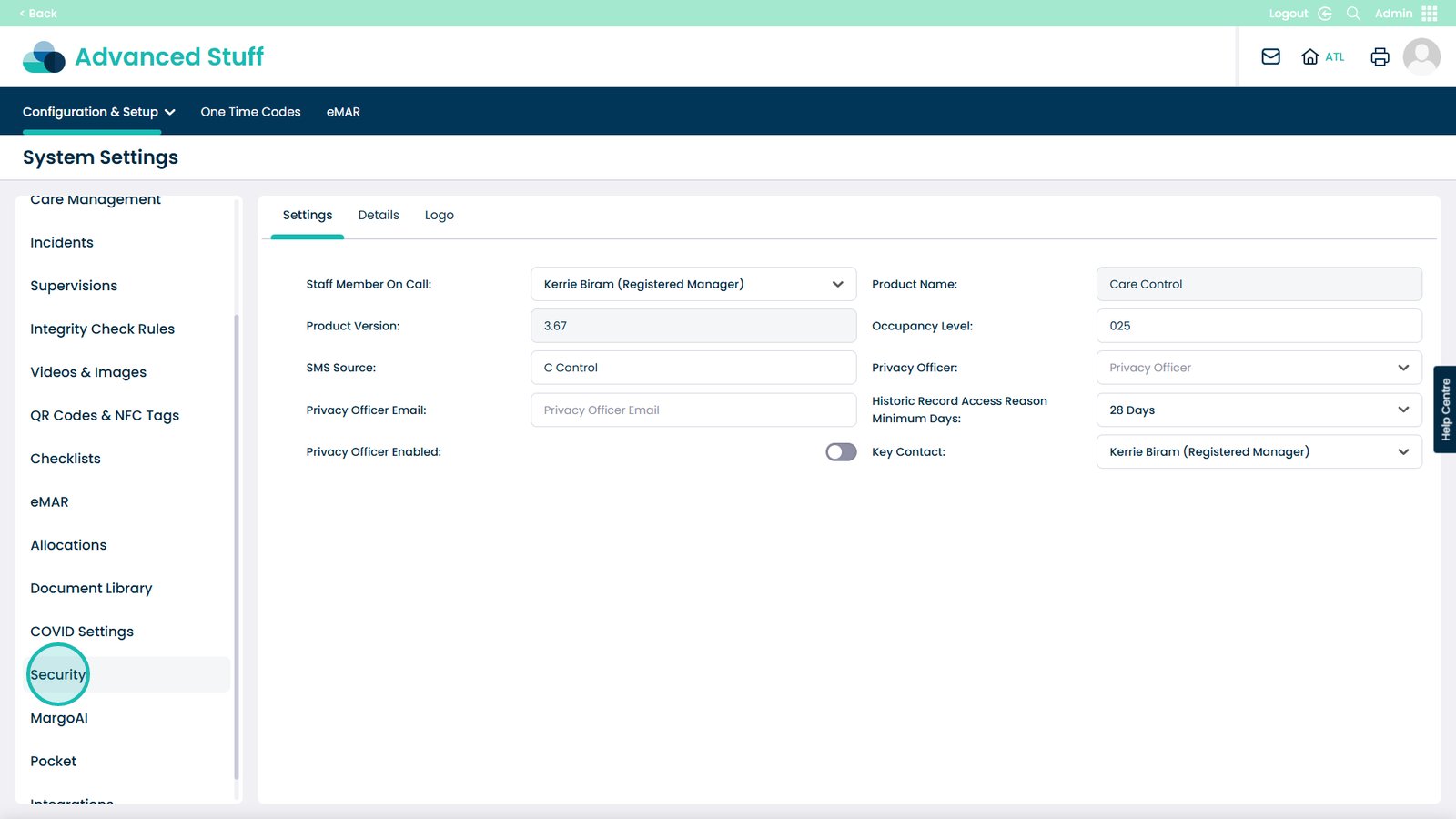Toggle Privacy Officer Enabled switch
1456x819 pixels.
click(x=841, y=452)
